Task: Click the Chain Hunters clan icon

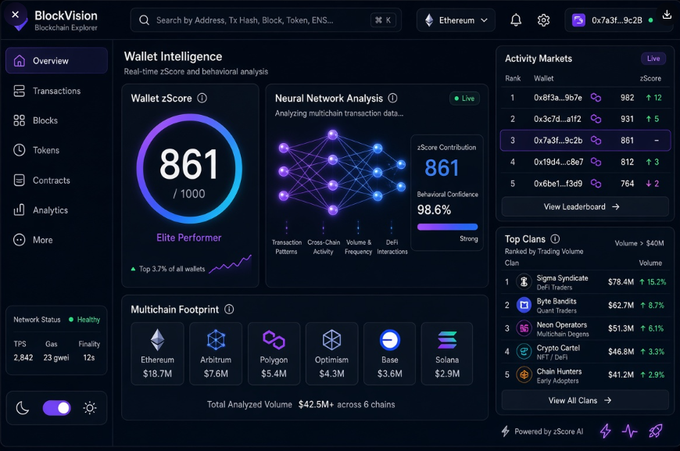Action: pyautogui.click(x=524, y=375)
